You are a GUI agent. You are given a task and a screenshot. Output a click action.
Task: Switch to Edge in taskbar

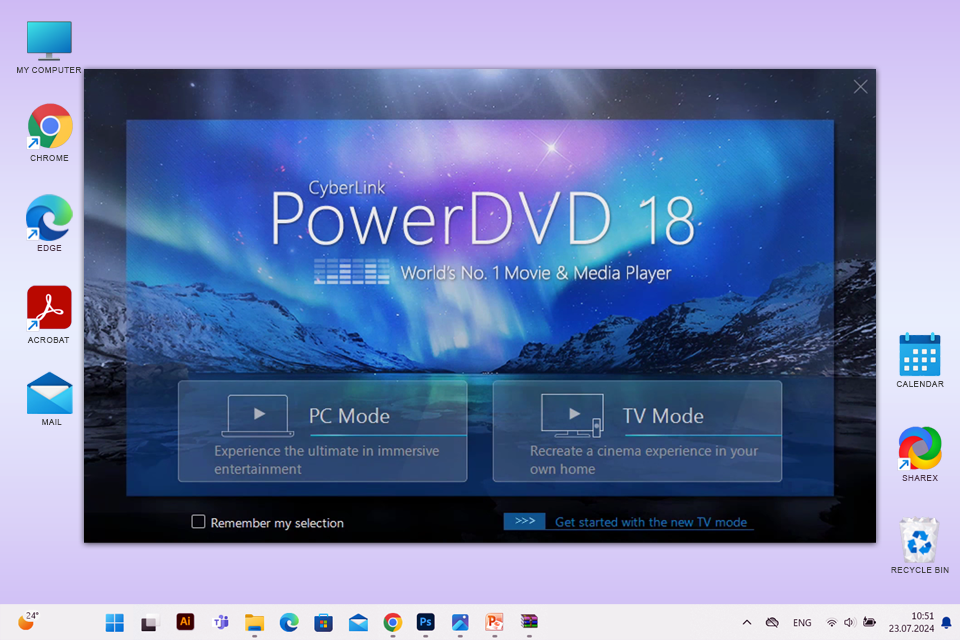289,623
